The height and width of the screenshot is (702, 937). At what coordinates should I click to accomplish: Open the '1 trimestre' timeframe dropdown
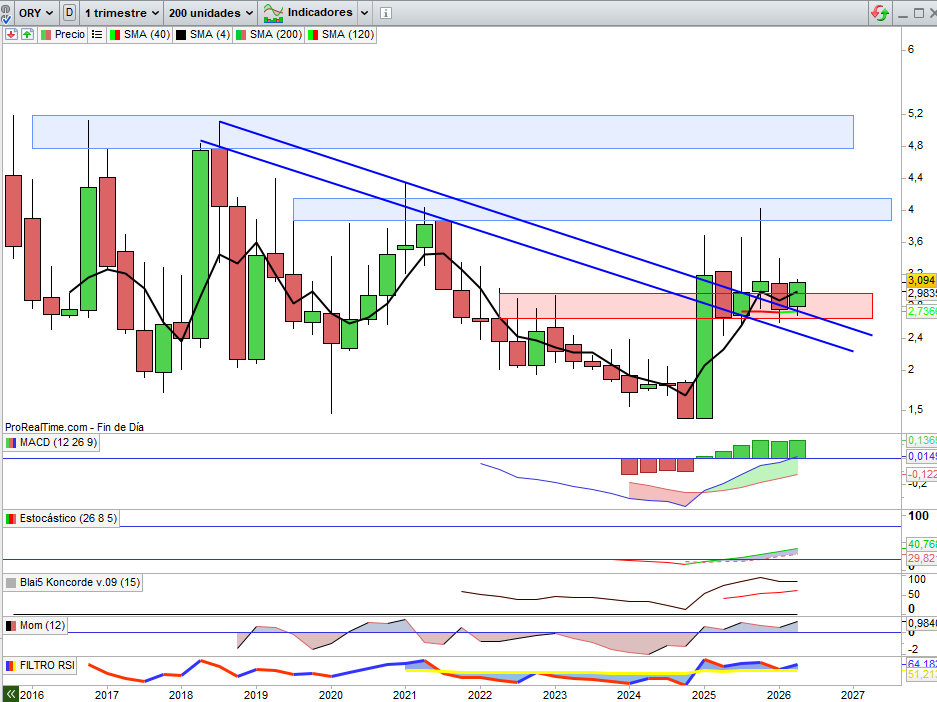(x=122, y=13)
